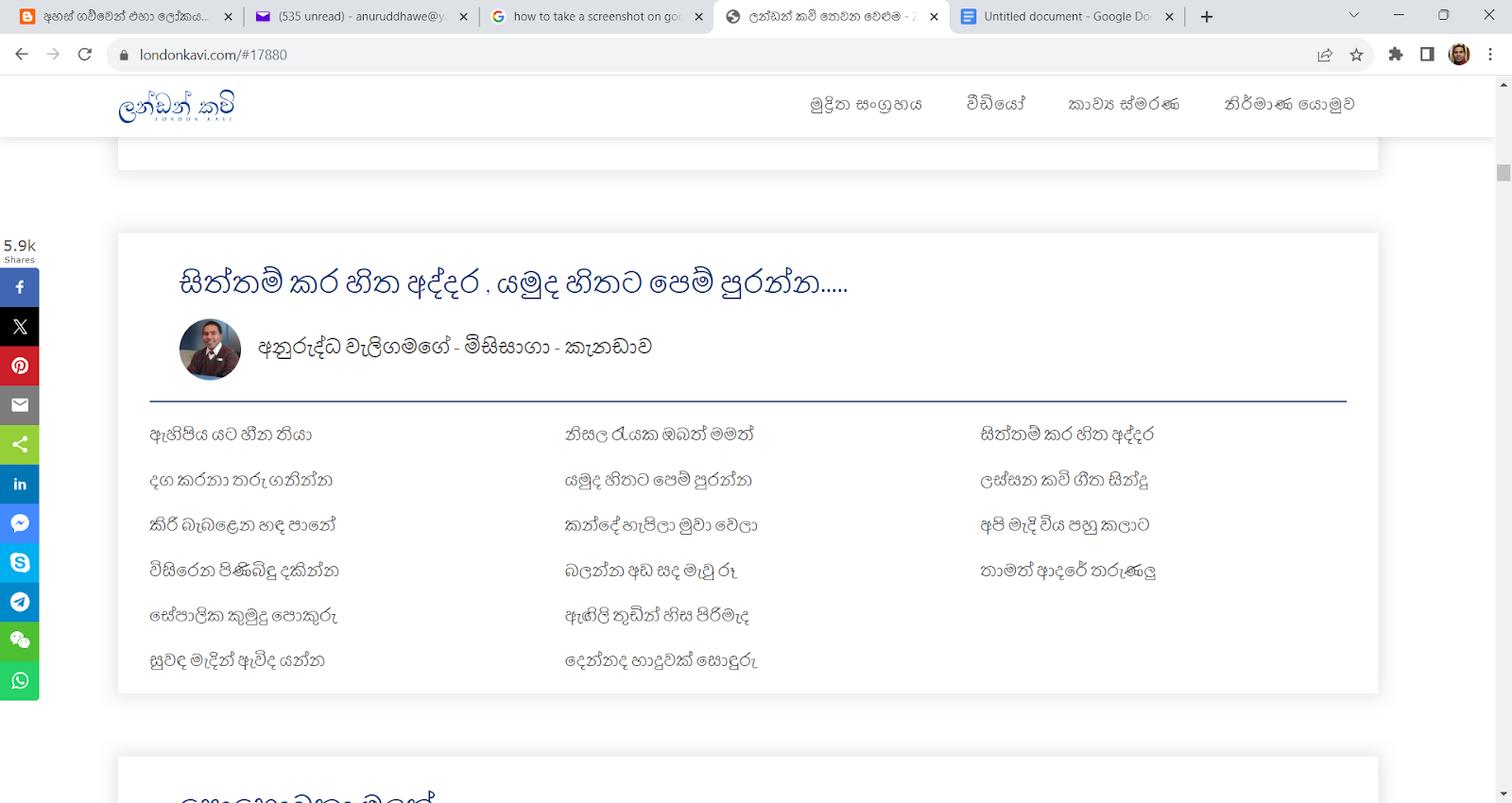Open වීඩියෝ nav menu item
The image size is (1512, 803).
click(x=995, y=103)
